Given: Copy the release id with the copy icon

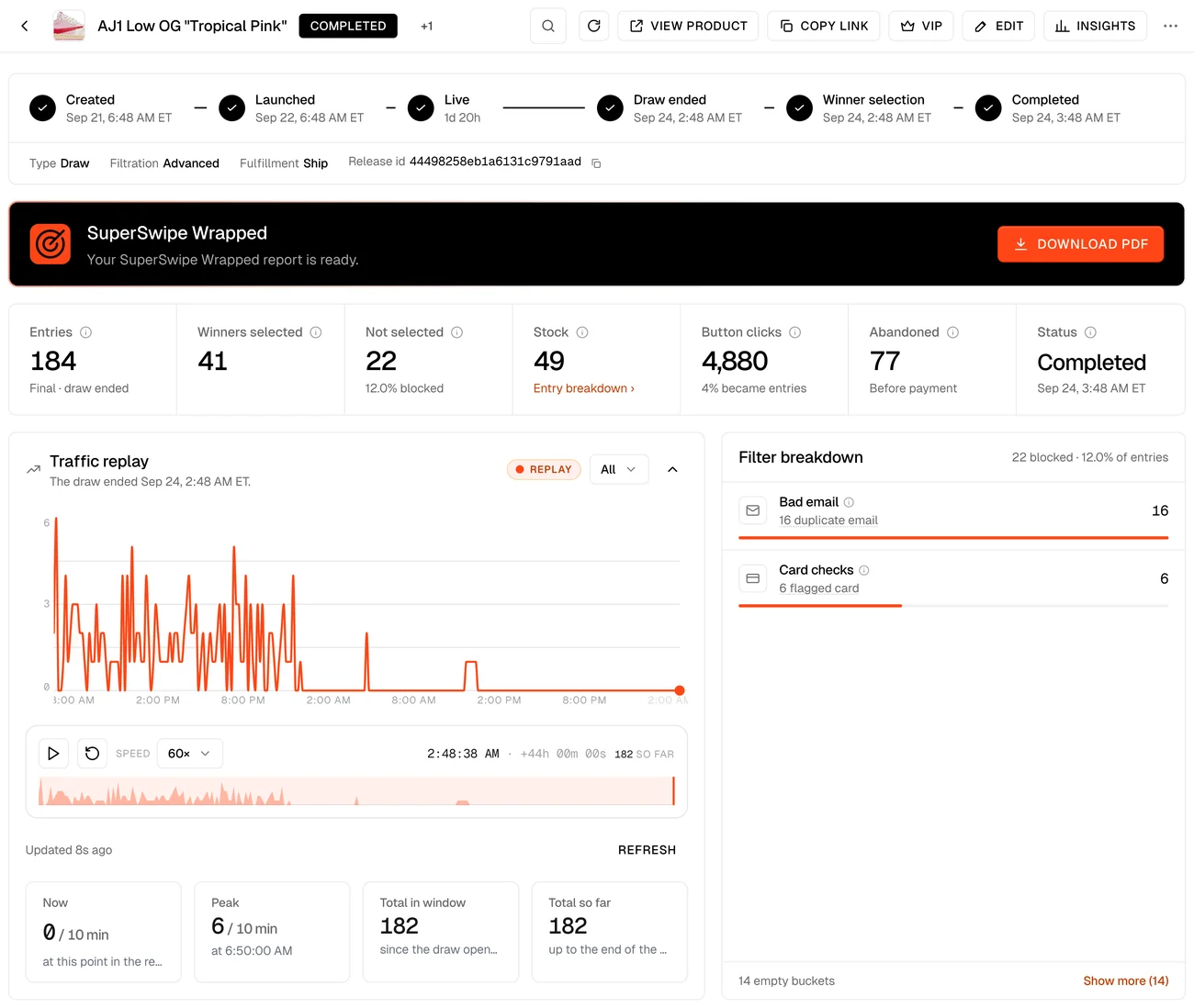Looking at the screenshot, I should tap(596, 163).
